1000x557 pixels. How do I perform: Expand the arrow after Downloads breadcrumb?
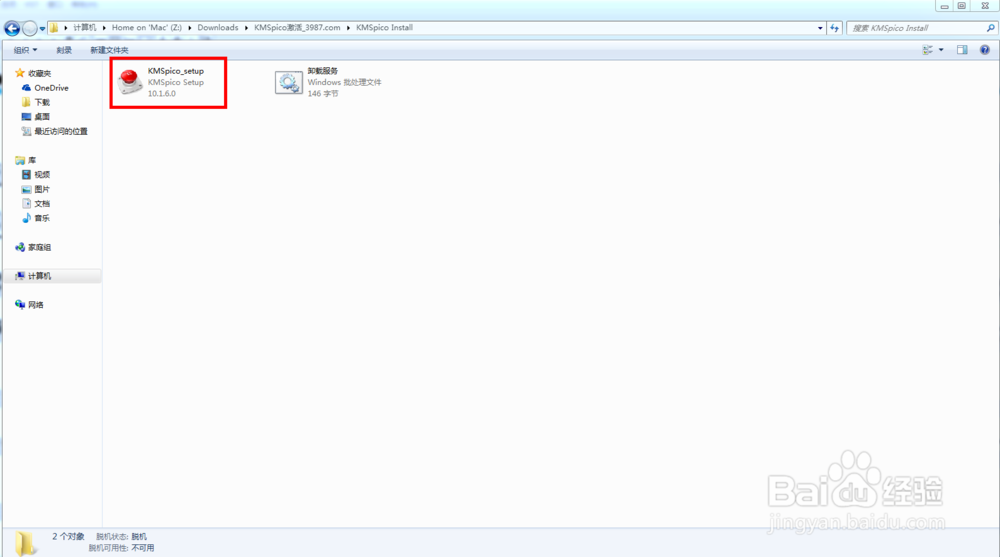246,28
